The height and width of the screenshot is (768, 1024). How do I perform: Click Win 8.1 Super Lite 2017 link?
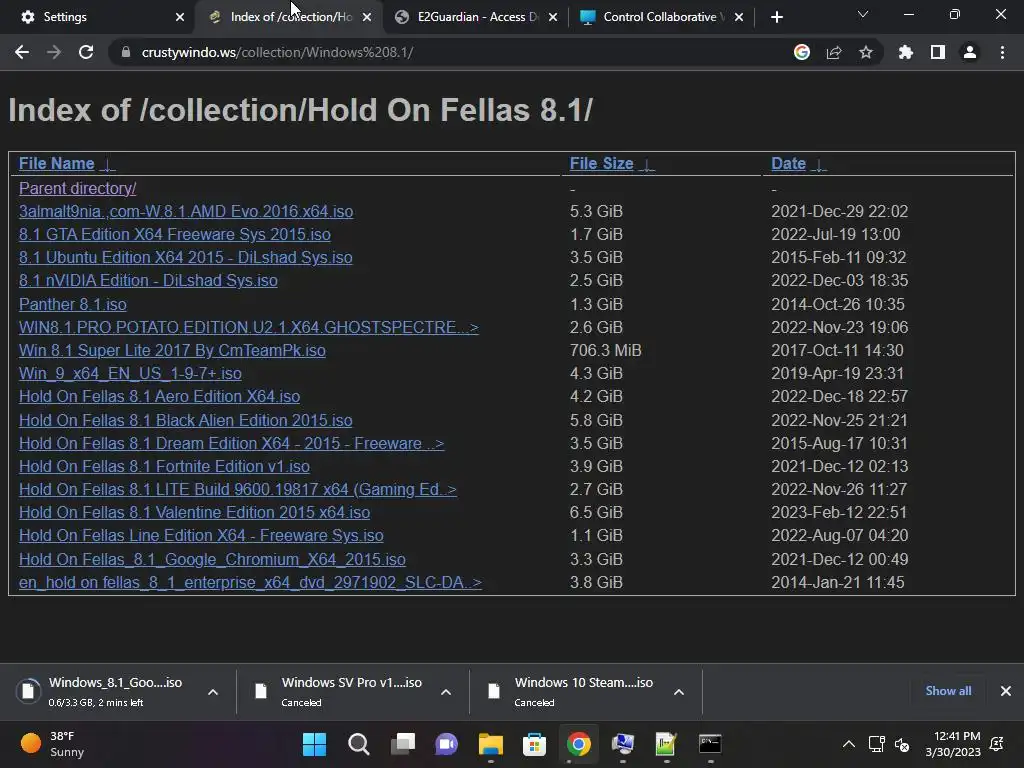(x=172, y=351)
